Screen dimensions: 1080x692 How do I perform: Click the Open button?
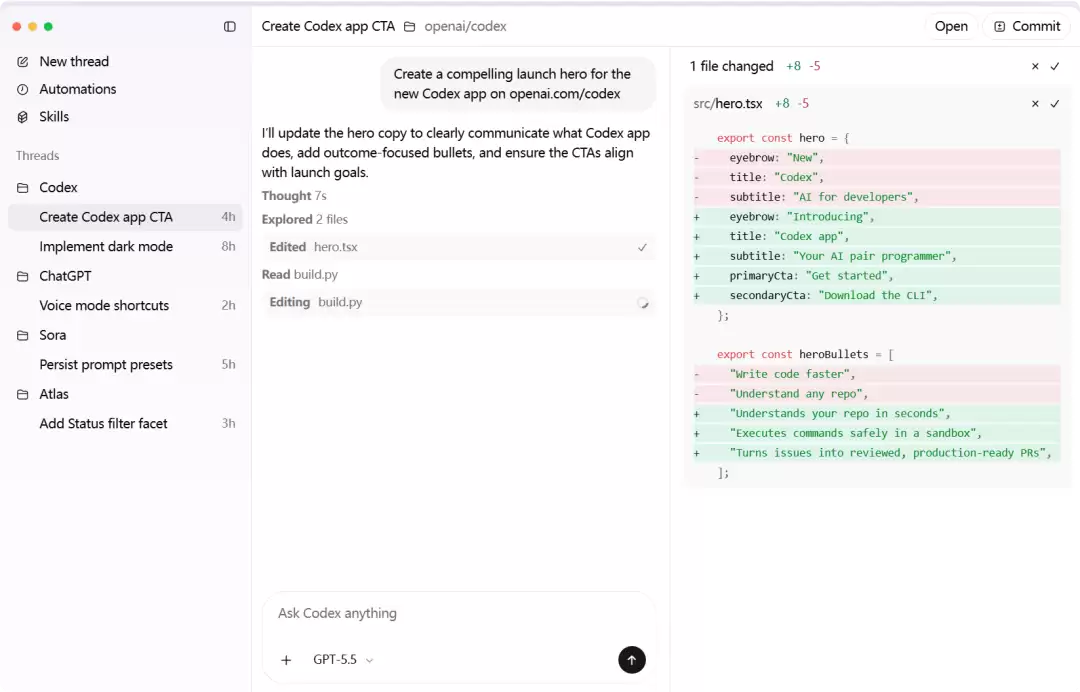951,26
